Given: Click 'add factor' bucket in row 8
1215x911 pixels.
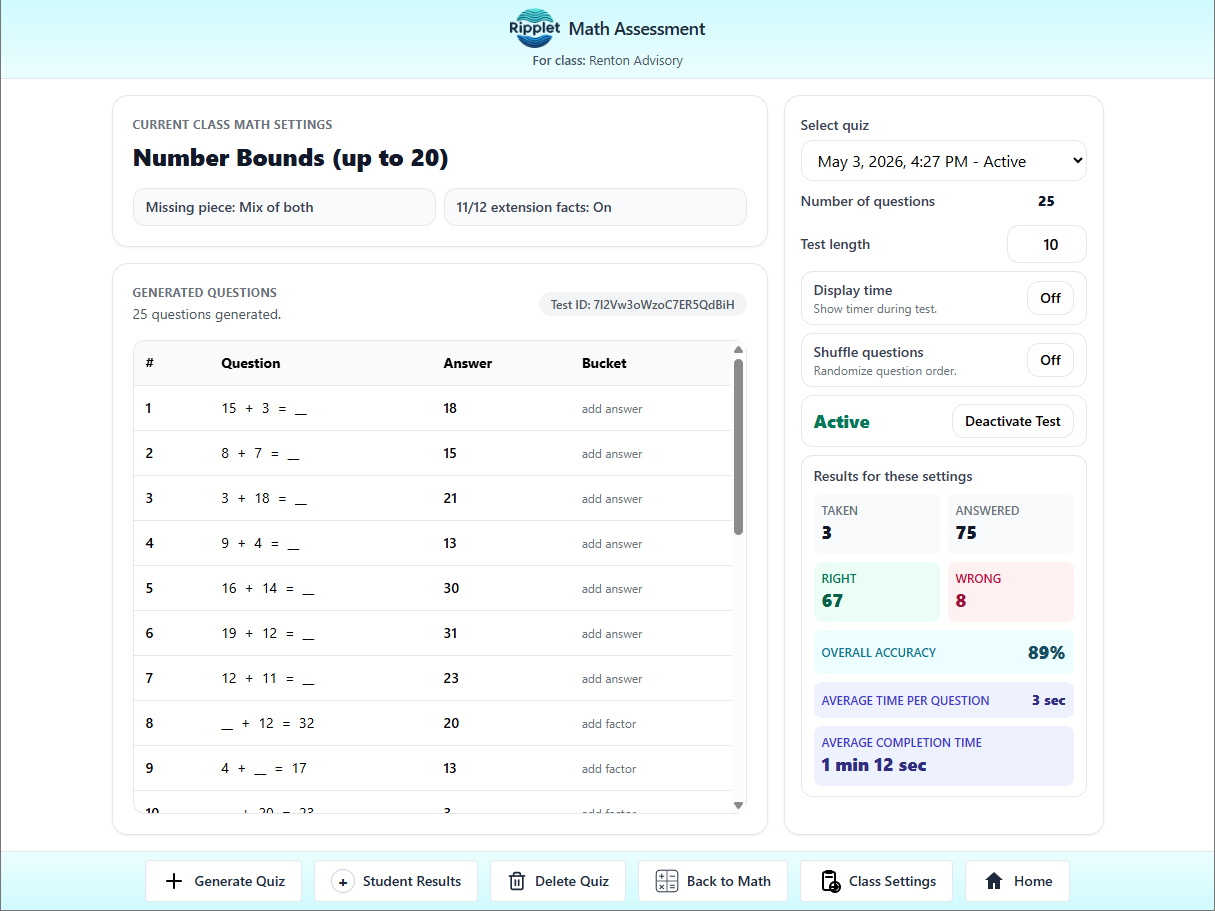Looking at the screenshot, I should tap(609, 723).
